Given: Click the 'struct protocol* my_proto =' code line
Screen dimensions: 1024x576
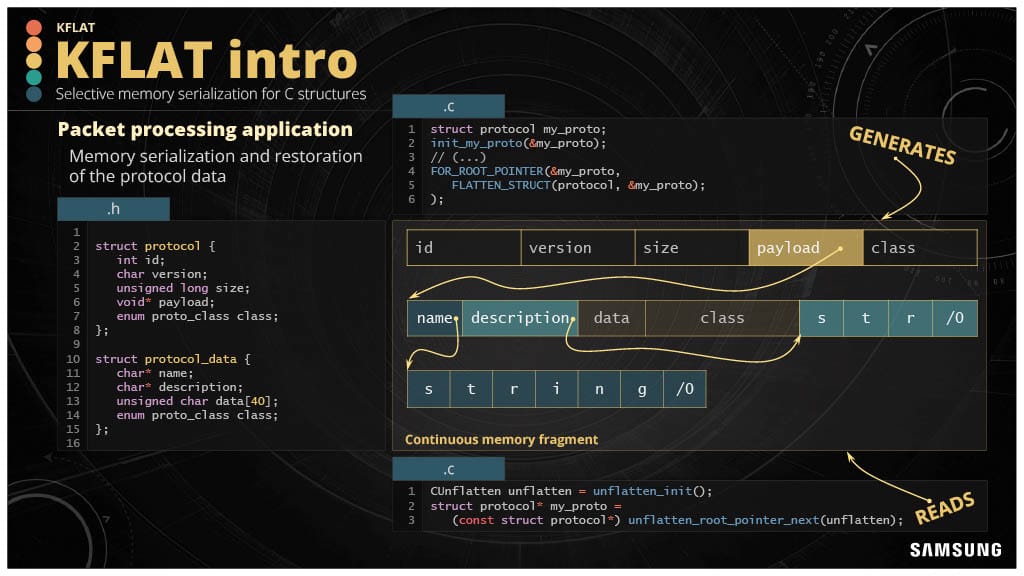Looking at the screenshot, I should coord(526,506).
